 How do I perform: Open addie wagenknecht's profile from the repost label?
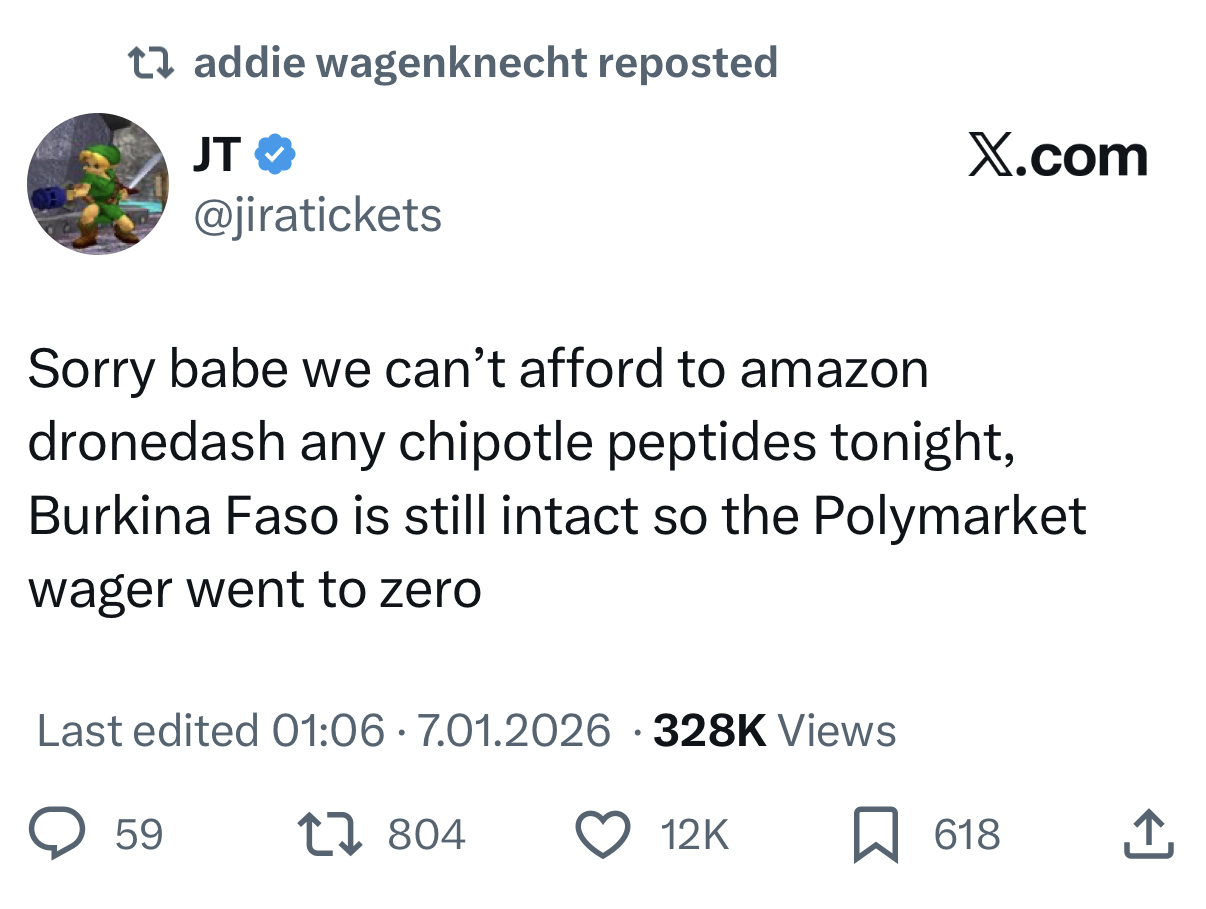[x=389, y=63]
